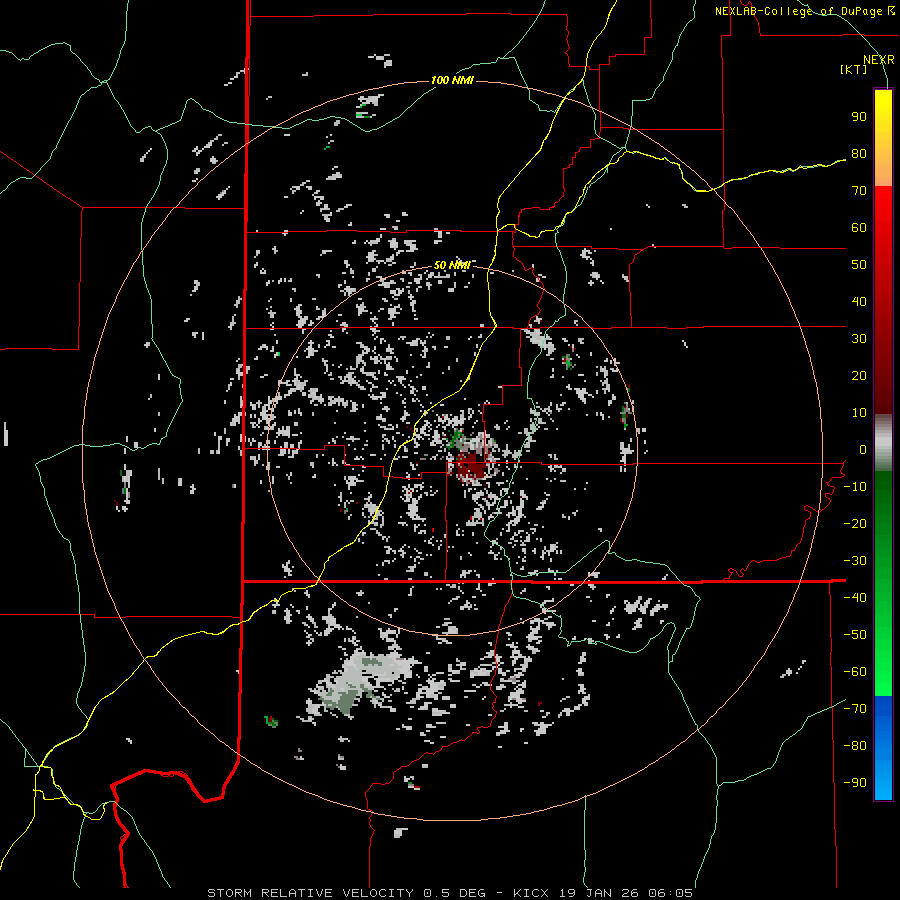Click the positive "60" scale value
This screenshot has height=900, width=900.
[859, 228]
